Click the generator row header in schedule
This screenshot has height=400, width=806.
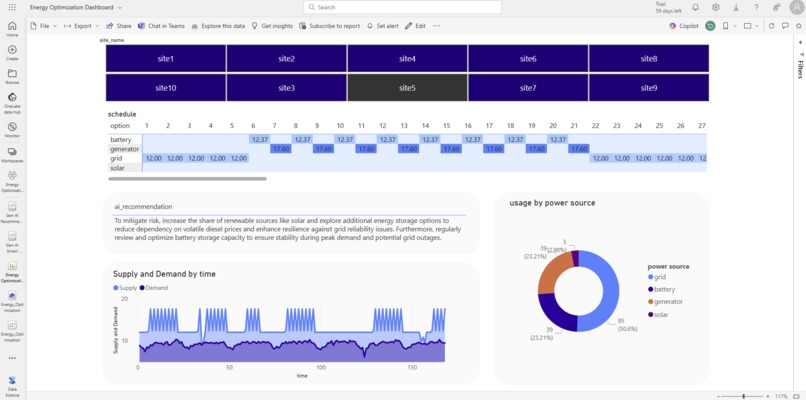(x=124, y=149)
